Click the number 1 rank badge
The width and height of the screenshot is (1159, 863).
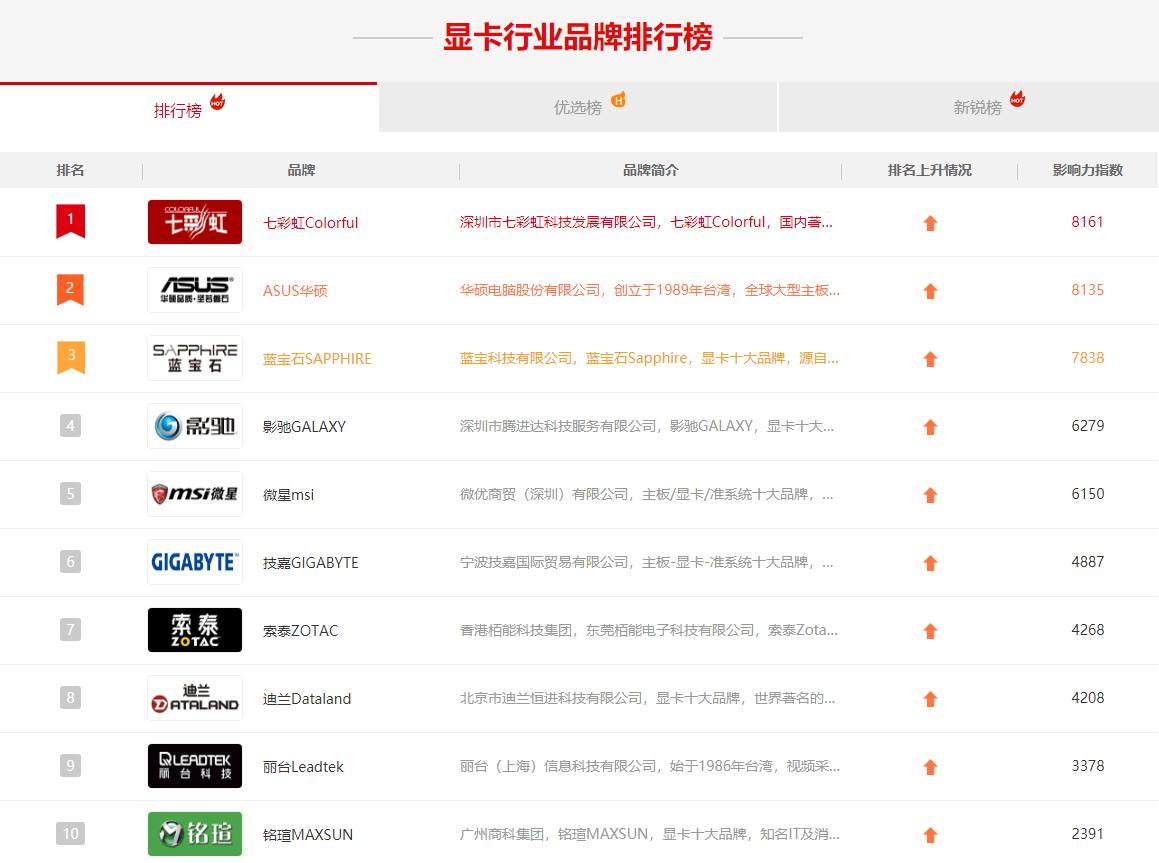69,217
